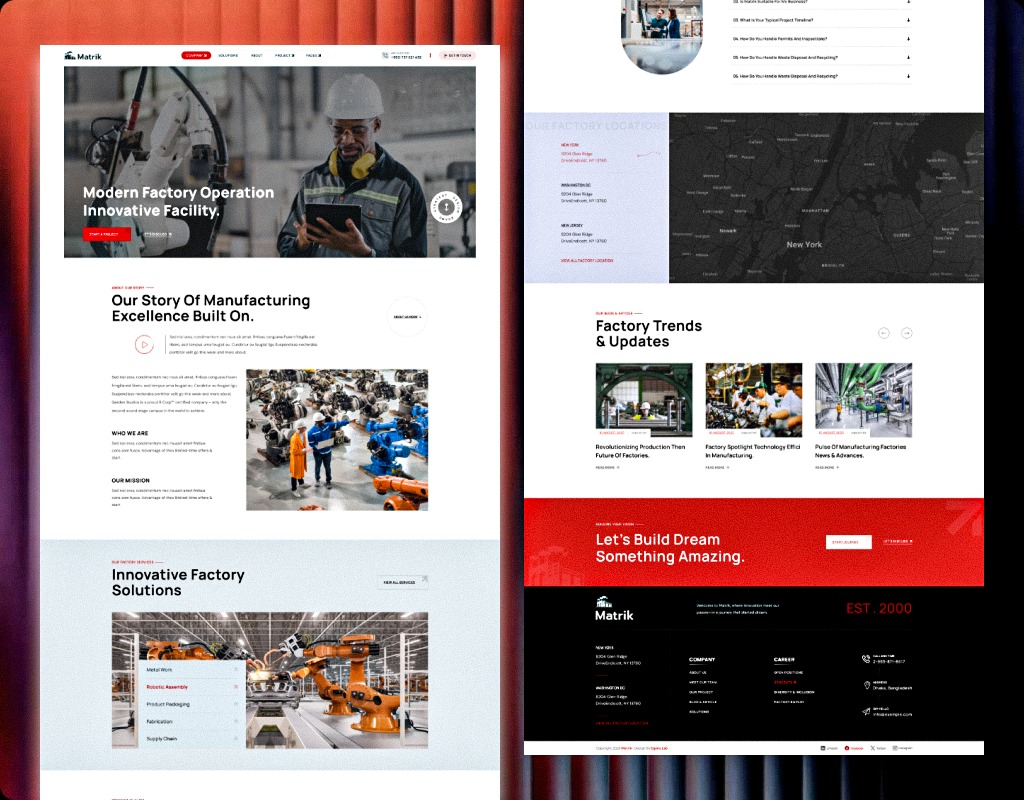Open the 'Revolutionizing Production' article thumbnail
This screenshot has width=1024, height=800.
point(644,400)
